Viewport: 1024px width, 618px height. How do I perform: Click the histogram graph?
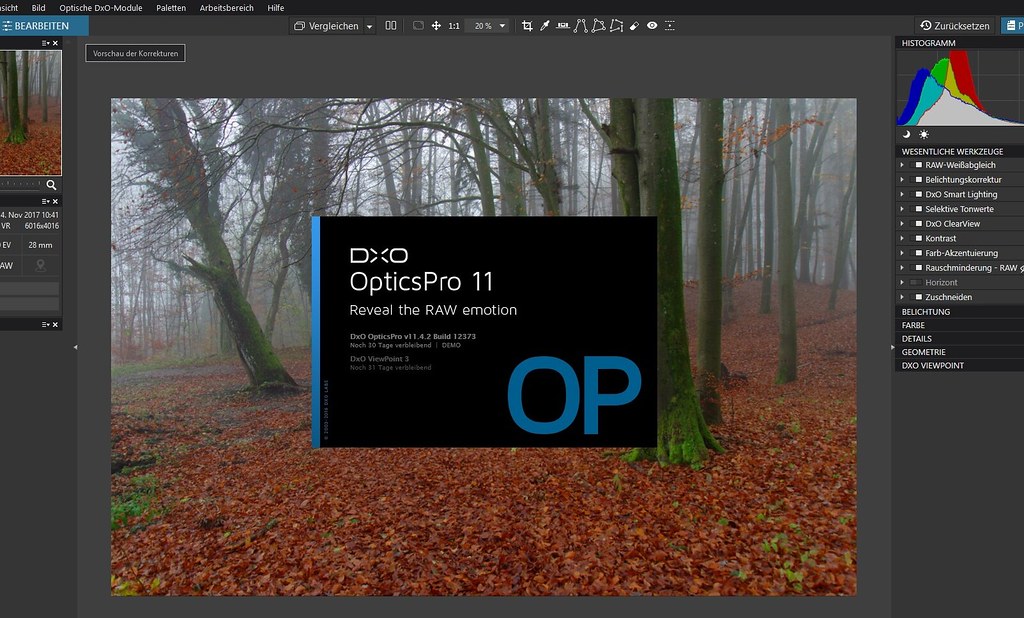click(x=961, y=88)
